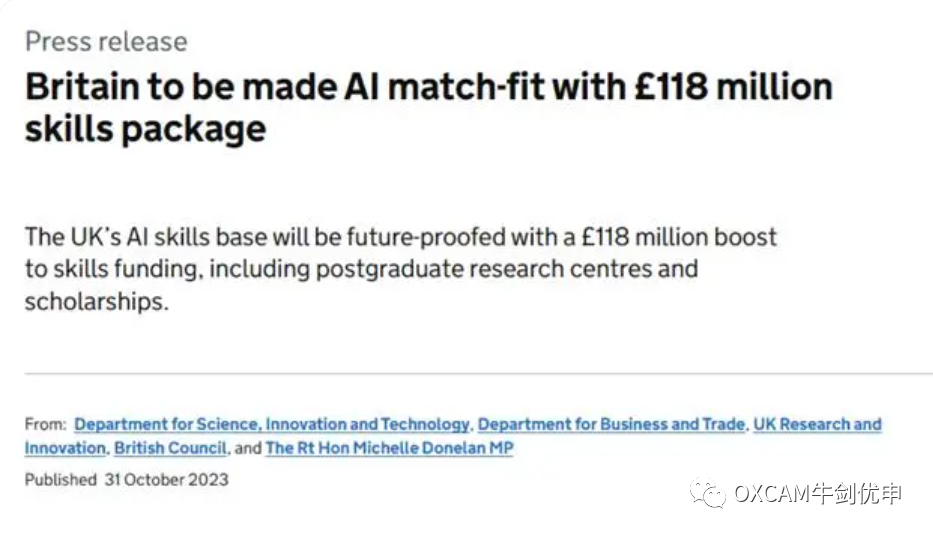Click the '31 October 2023' date
Image resolution: width=933 pixels, height=535 pixels.
167,480
